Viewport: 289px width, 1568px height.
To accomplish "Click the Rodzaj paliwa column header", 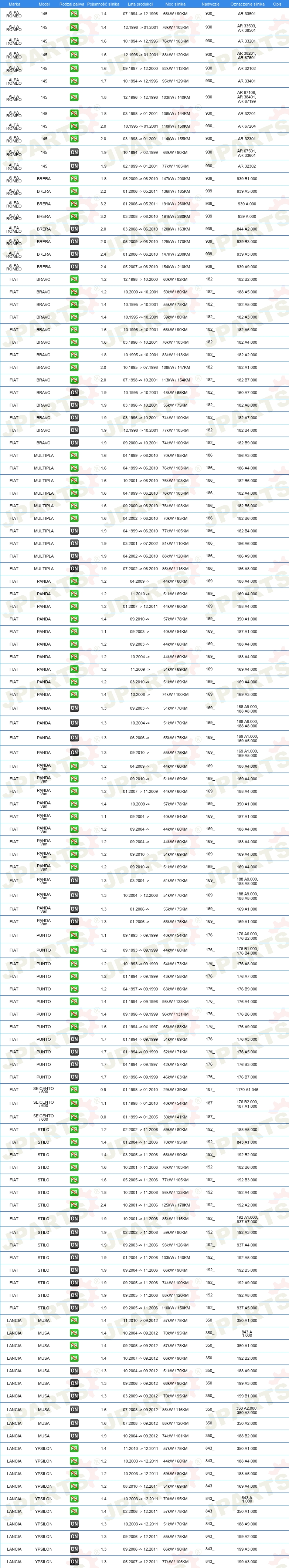I will (x=72, y=4).
